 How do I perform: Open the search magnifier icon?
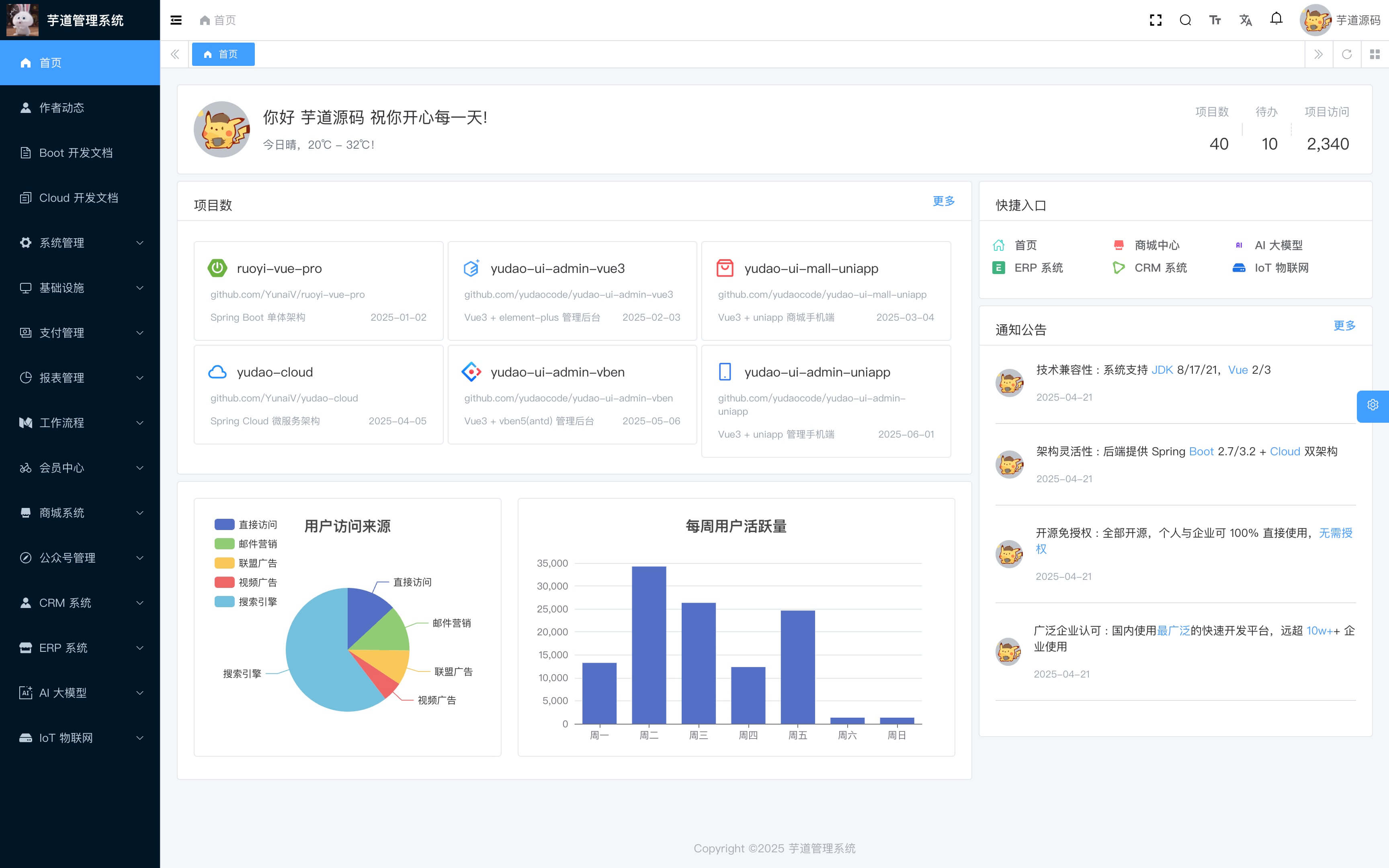tap(1185, 20)
